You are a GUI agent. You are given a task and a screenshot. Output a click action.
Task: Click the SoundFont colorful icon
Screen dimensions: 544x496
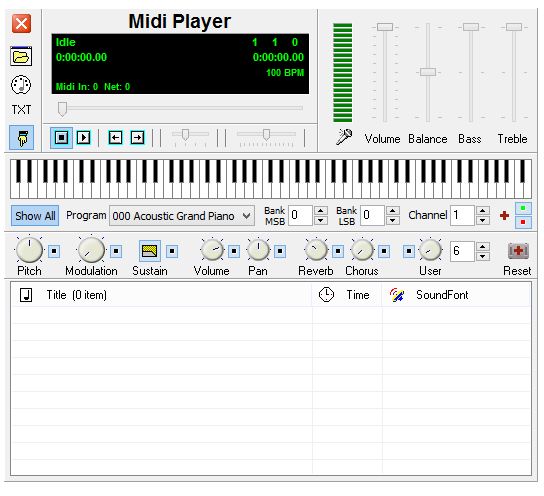(x=397, y=295)
